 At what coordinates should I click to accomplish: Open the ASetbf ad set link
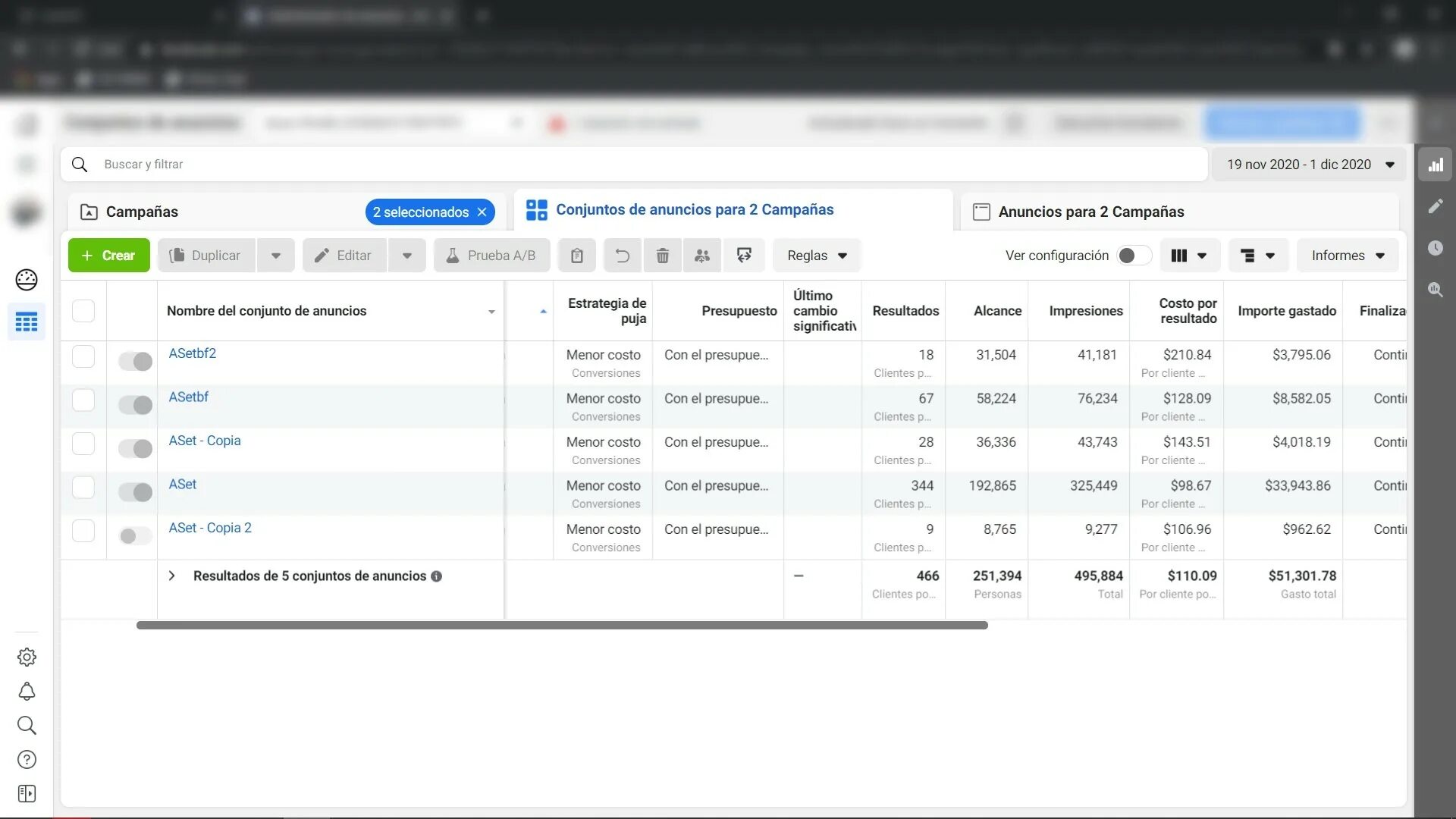click(188, 397)
